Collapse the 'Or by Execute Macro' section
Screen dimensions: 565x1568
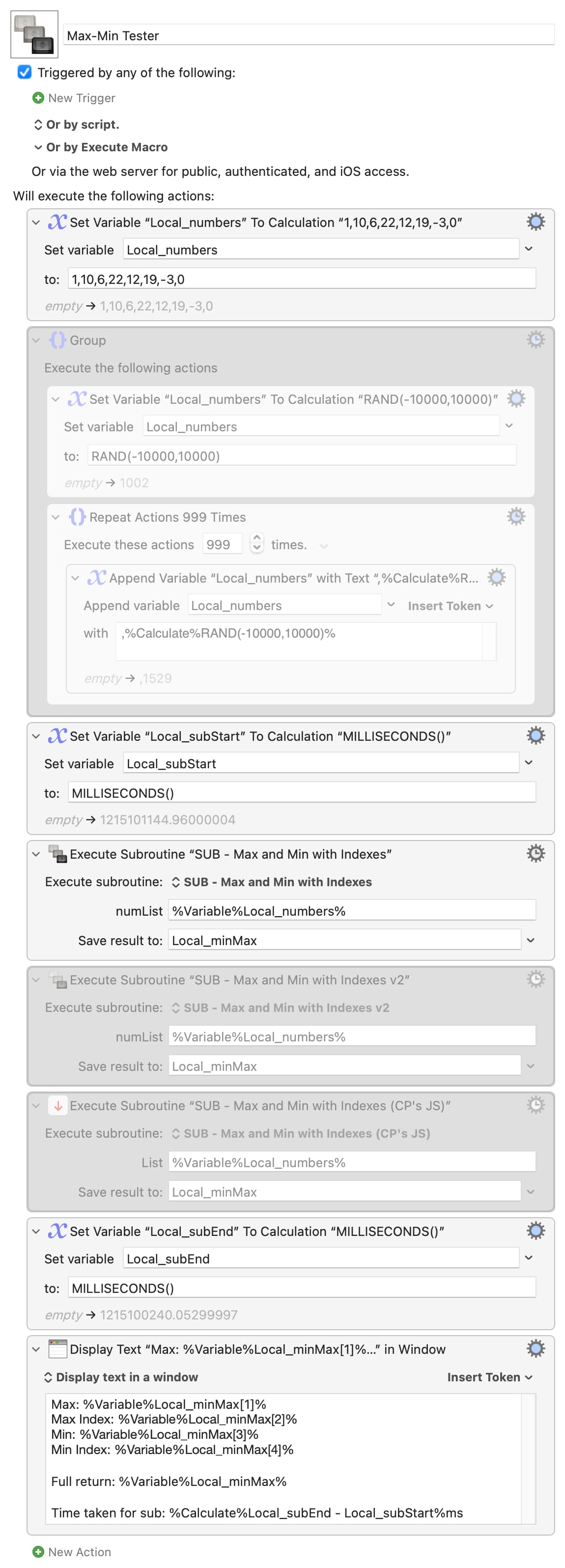coord(38,147)
